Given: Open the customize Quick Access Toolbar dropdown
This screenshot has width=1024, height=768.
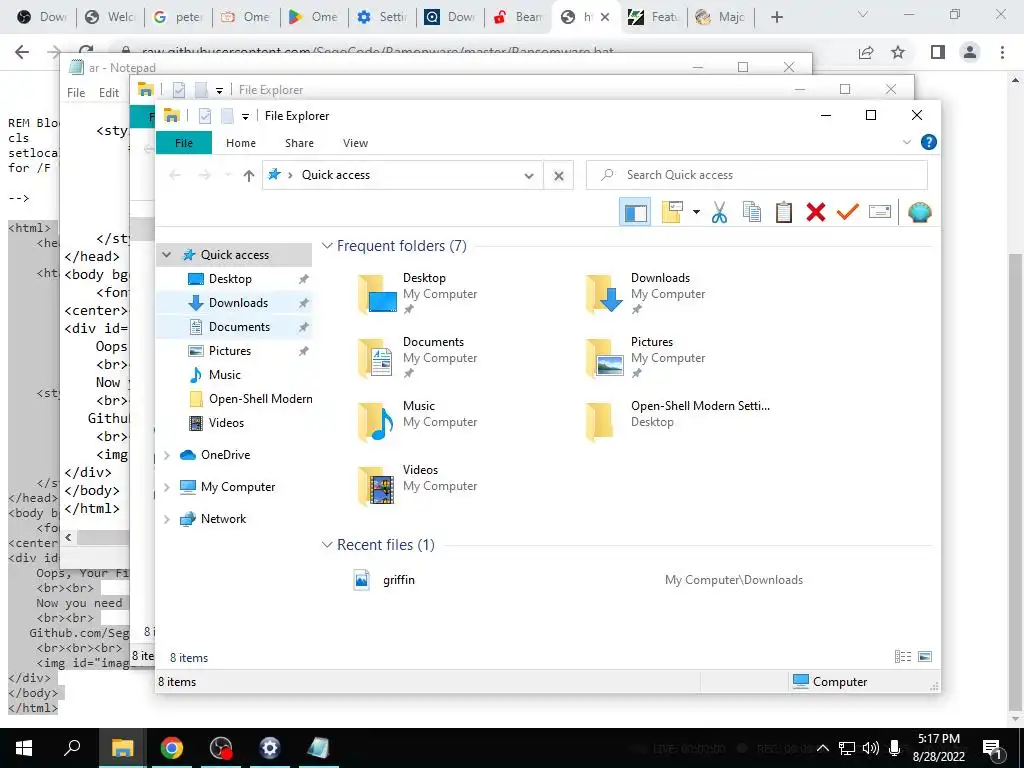Looking at the screenshot, I should [x=245, y=116].
